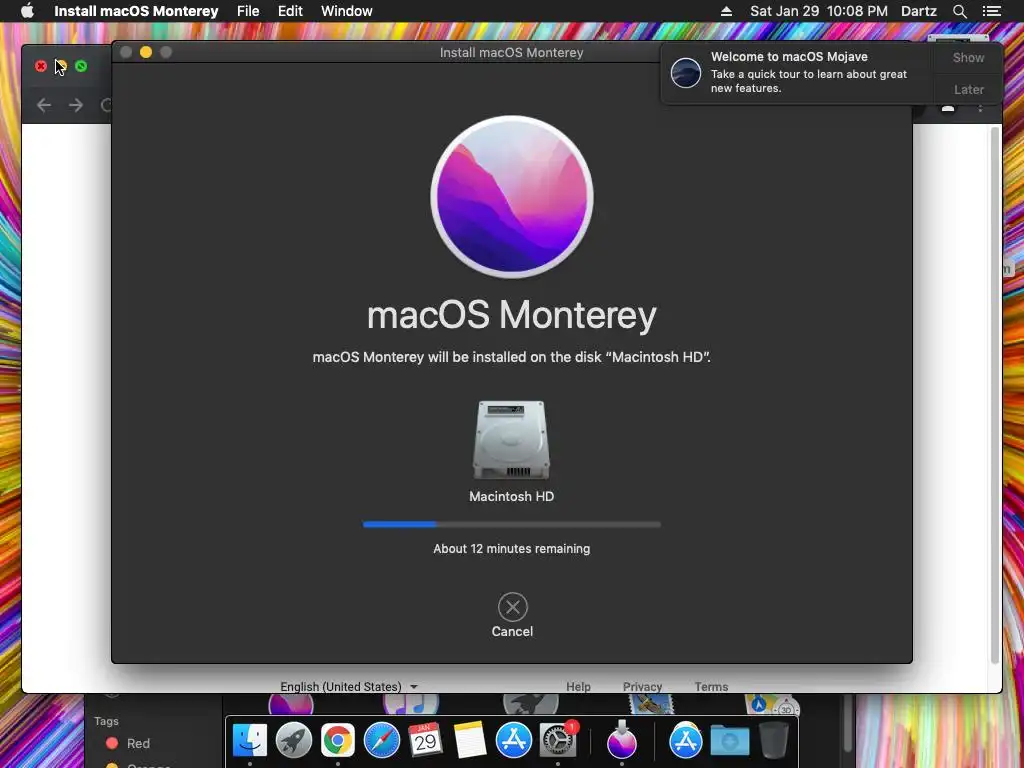Open Safari from the Dock

pyautogui.click(x=381, y=741)
